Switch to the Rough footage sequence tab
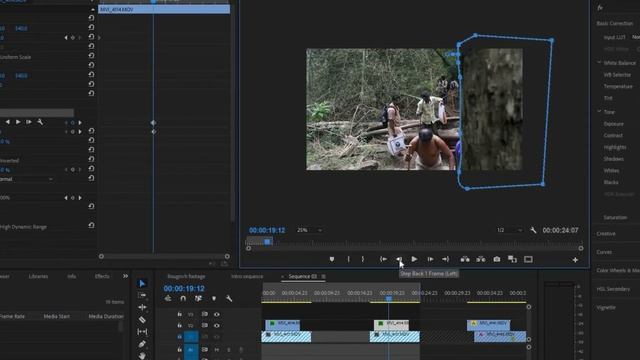This screenshot has width=640, height=360. tap(186, 276)
